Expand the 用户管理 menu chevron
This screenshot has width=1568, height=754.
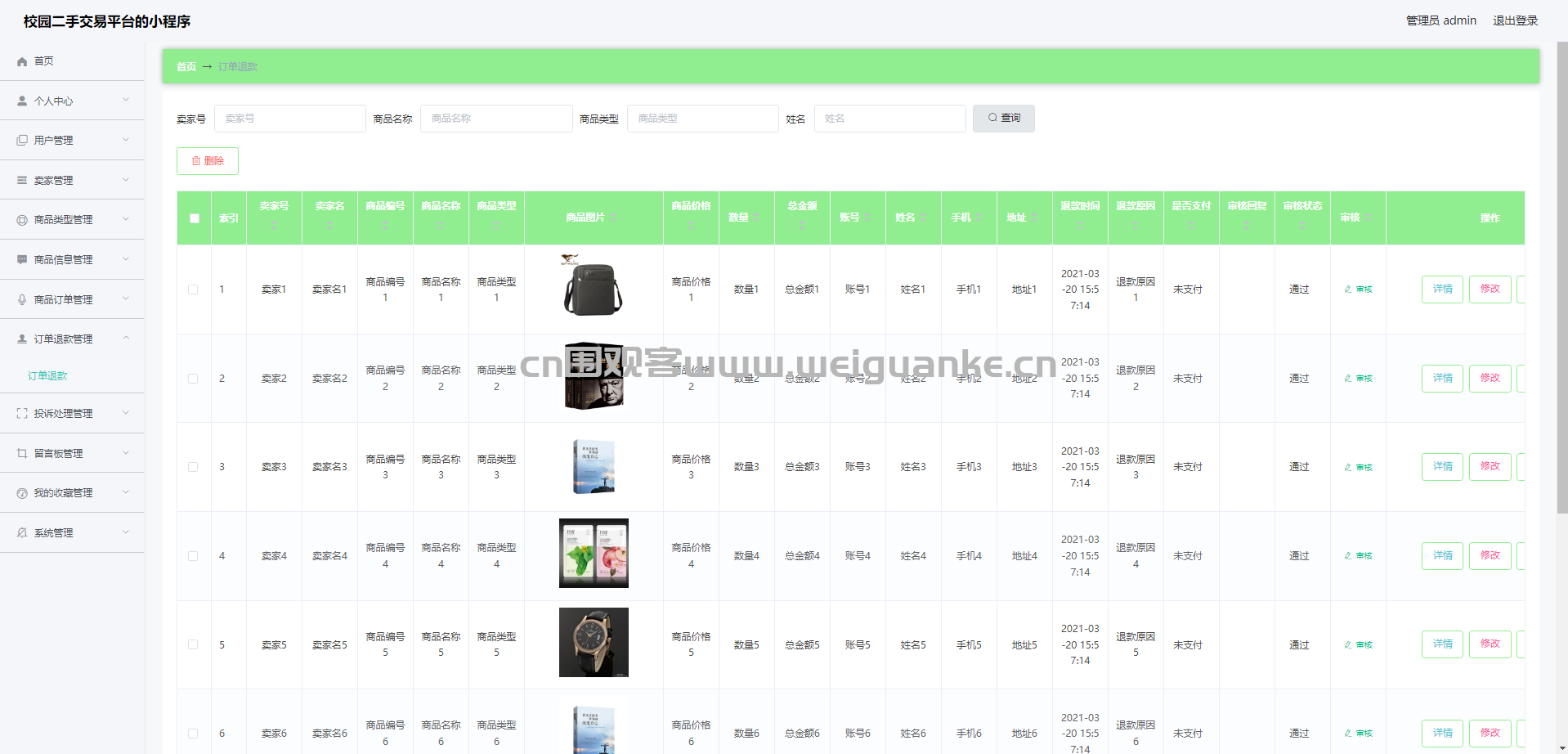(x=126, y=140)
